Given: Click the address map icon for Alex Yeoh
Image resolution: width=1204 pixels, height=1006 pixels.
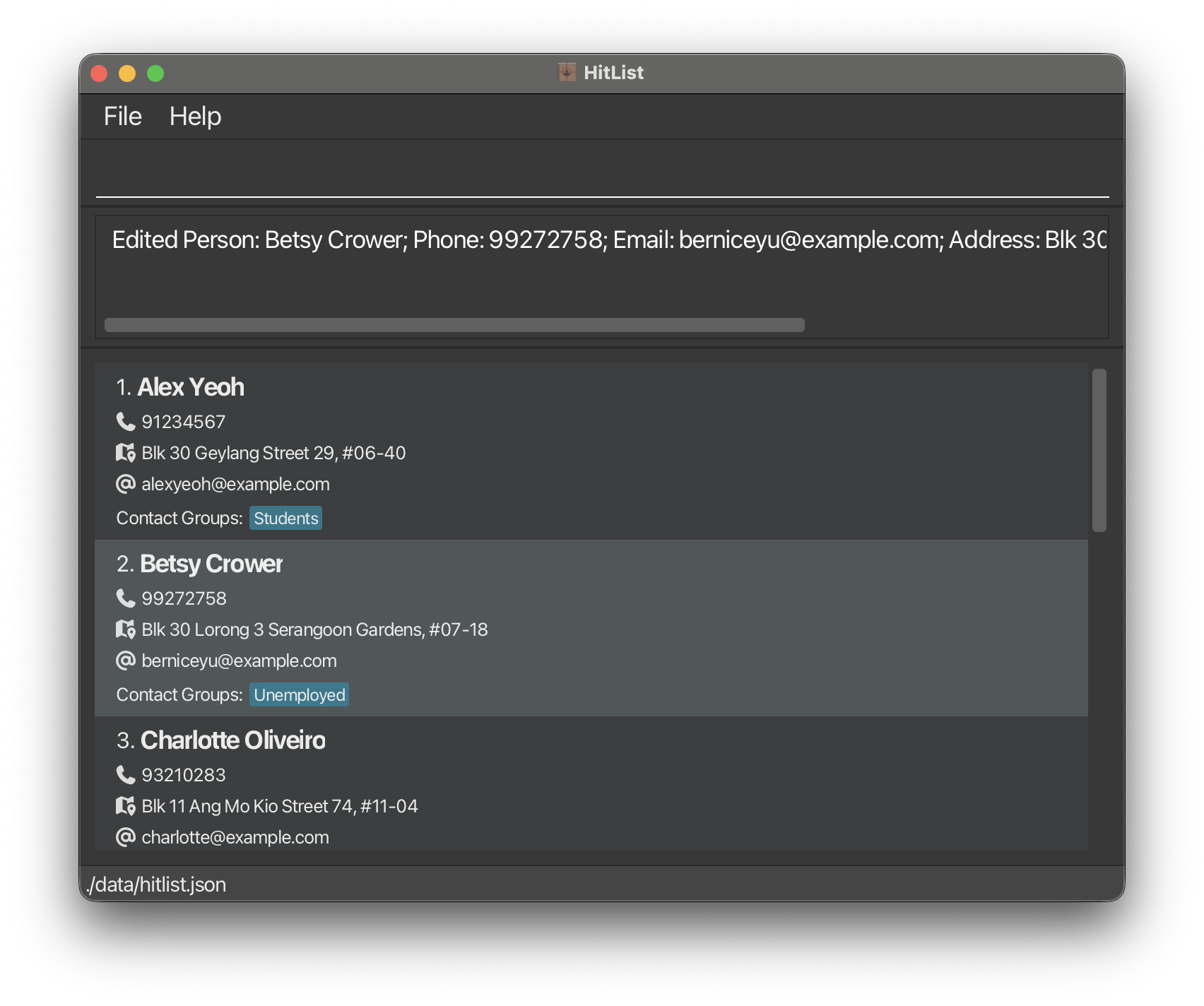Looking at the screenshot, I should (x=125, y=453).
